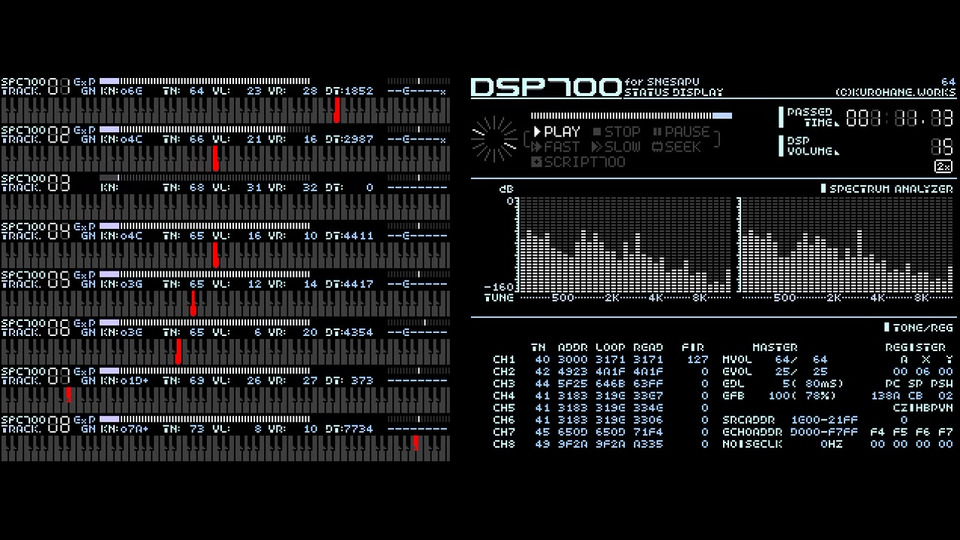Click the KN:o3G note value on DT:4417 track
The width and height of the screenshot is (960, 540).
(121, 284)
